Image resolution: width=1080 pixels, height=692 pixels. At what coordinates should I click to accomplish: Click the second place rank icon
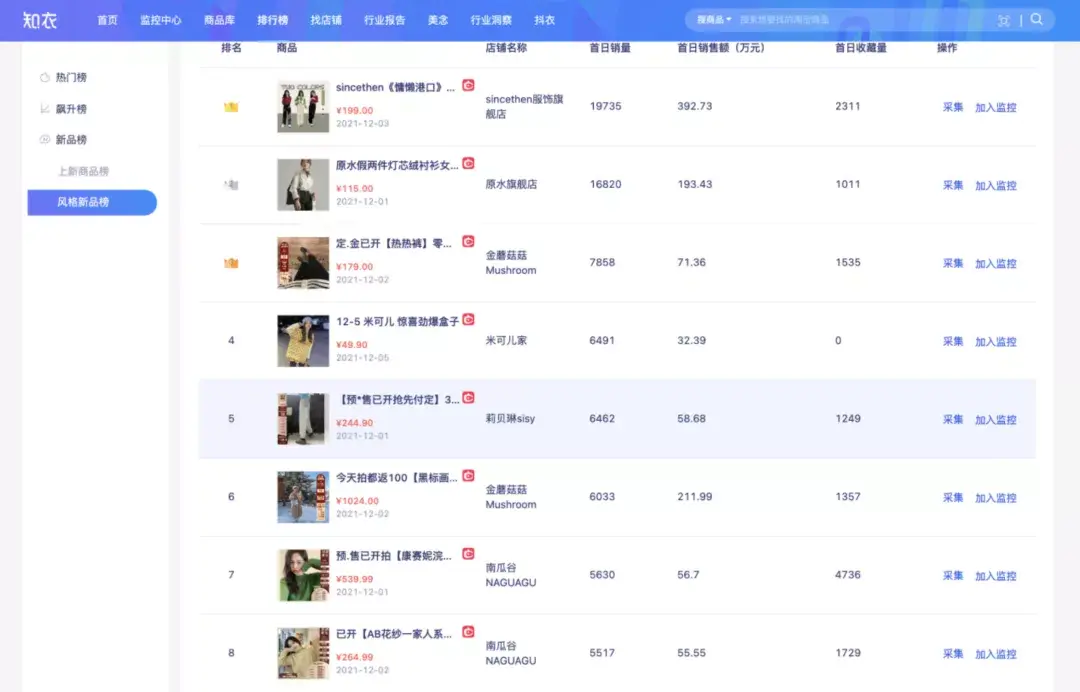tap(231, 185)
